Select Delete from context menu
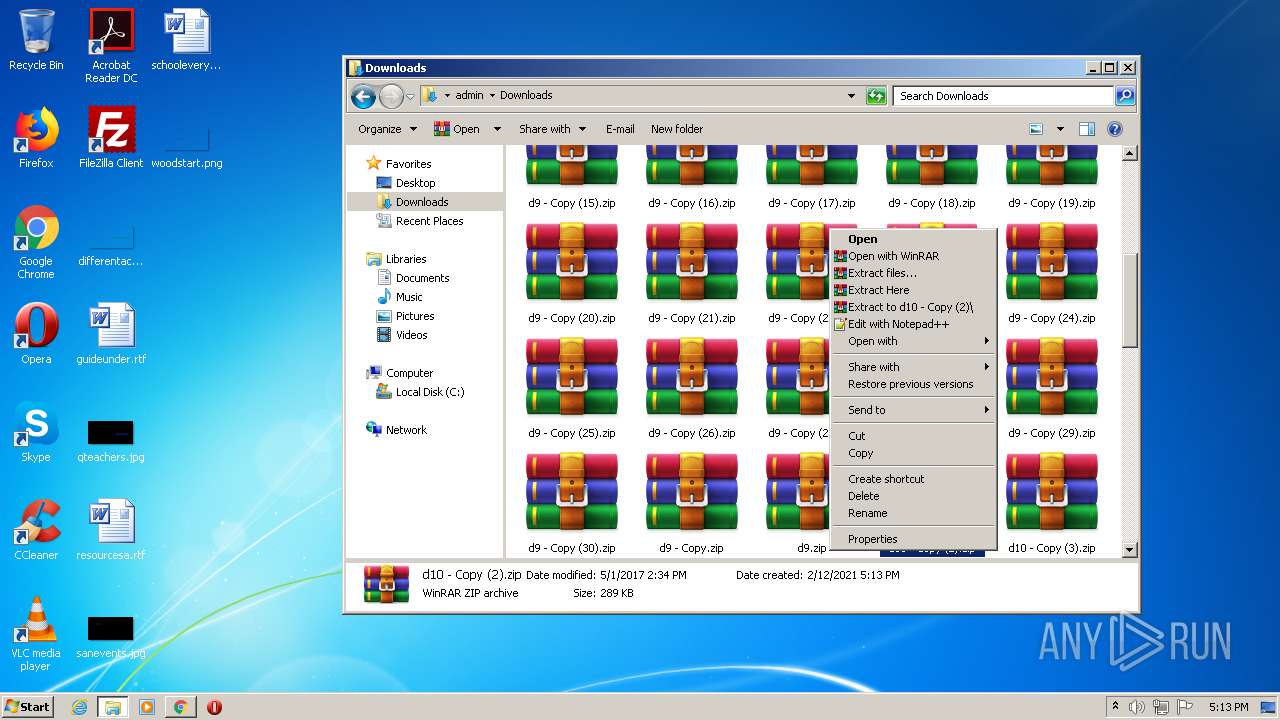1280x720 pixels. click(914, 496)
